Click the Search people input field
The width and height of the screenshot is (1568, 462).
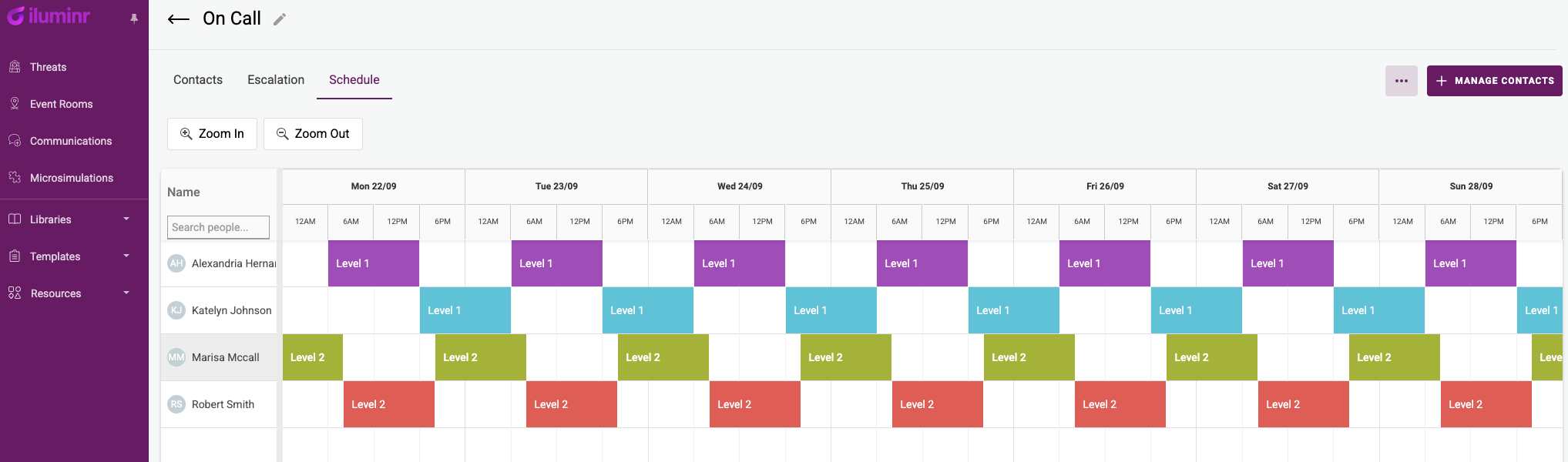pyautogui.click(x=218, y=227)
